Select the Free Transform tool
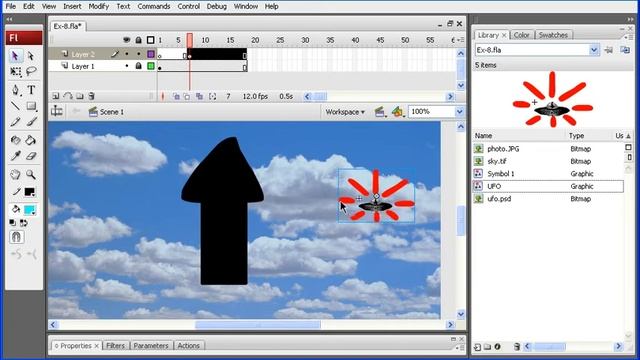The image size is (640, 360). (x=16, y=72)
